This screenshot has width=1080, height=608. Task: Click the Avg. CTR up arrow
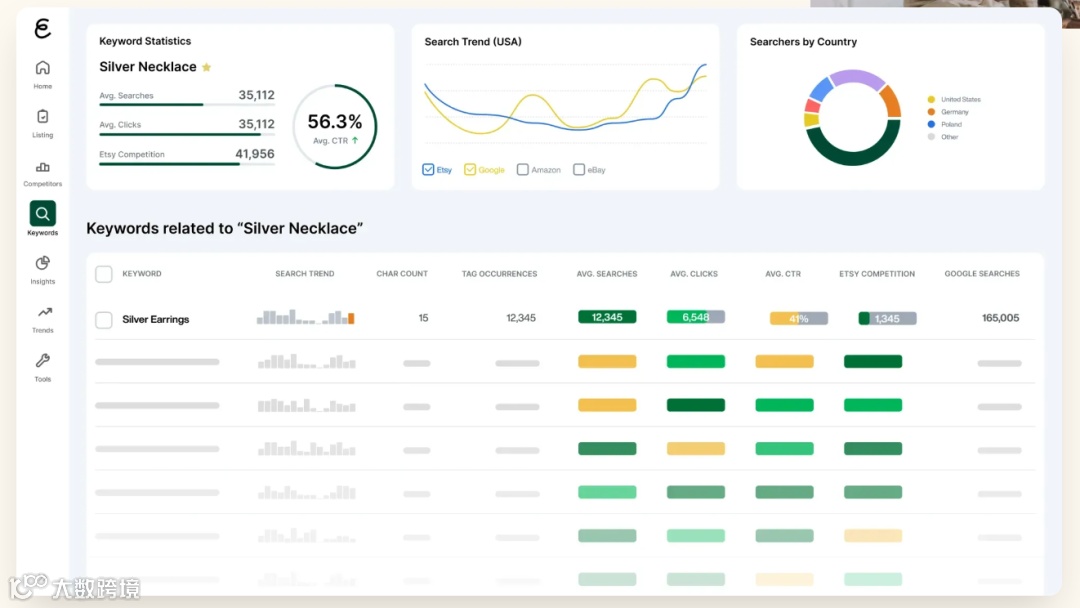tap(355, 140)
